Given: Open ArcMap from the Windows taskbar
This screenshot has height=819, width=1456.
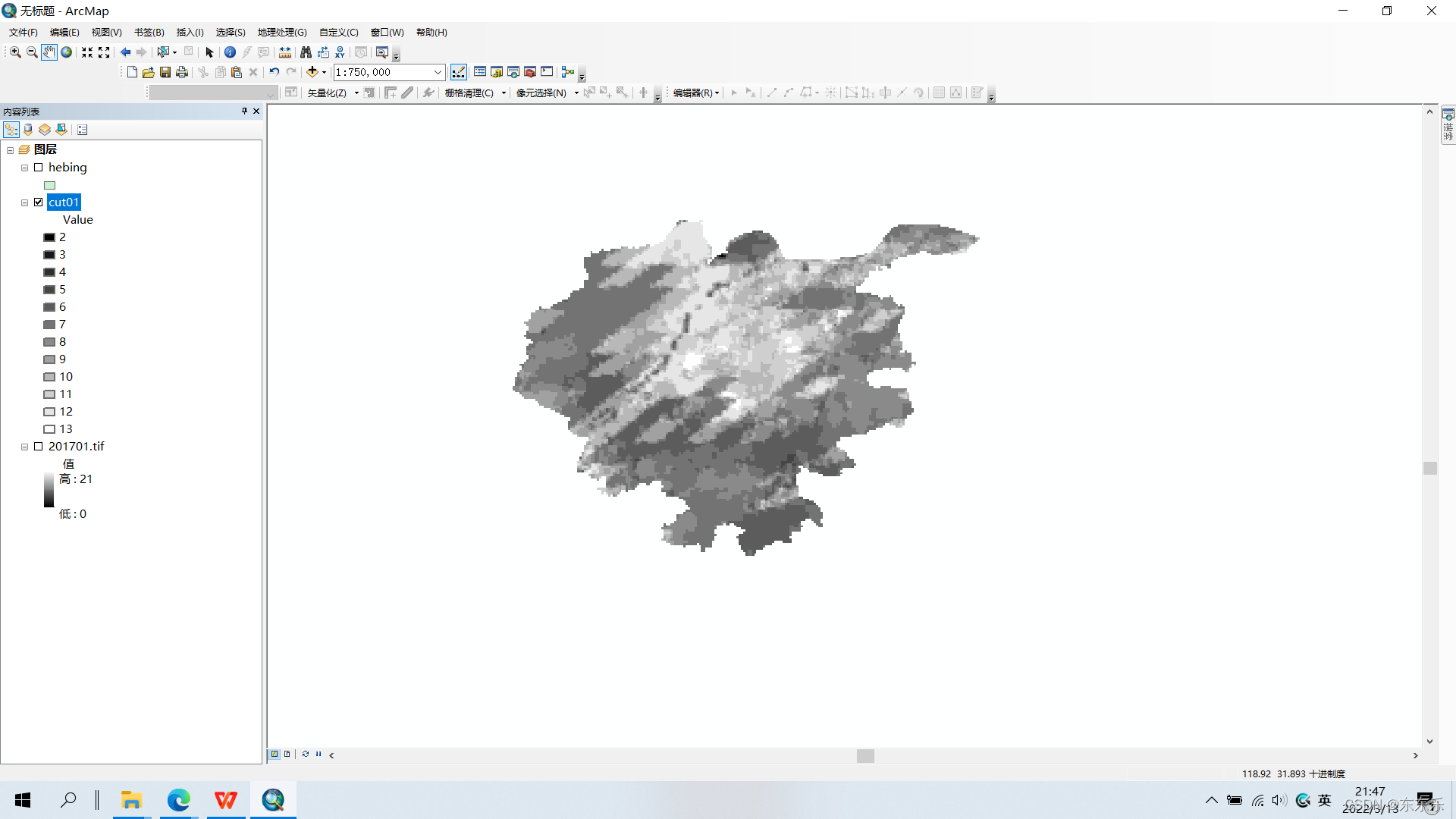Looking at the screenshot, I should click(273, 800).
